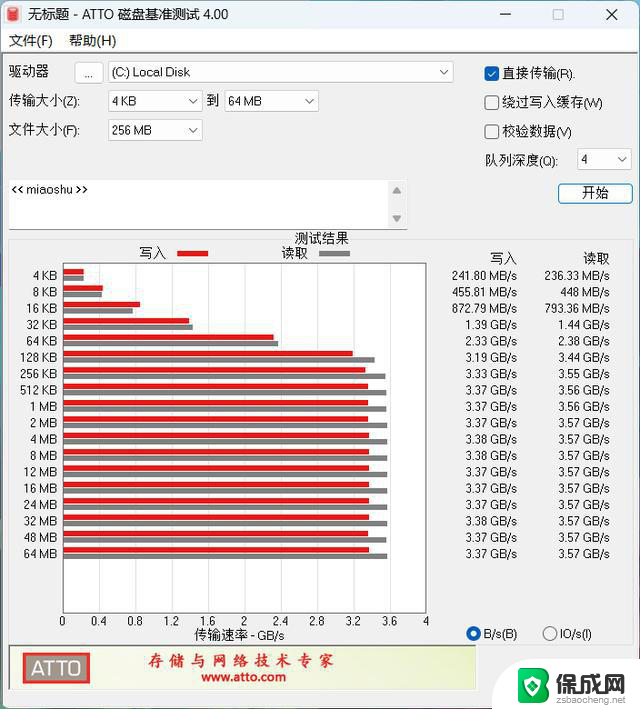
Task: Click the ATTO app icon in title bar
Action: click(x=13, y=14)
